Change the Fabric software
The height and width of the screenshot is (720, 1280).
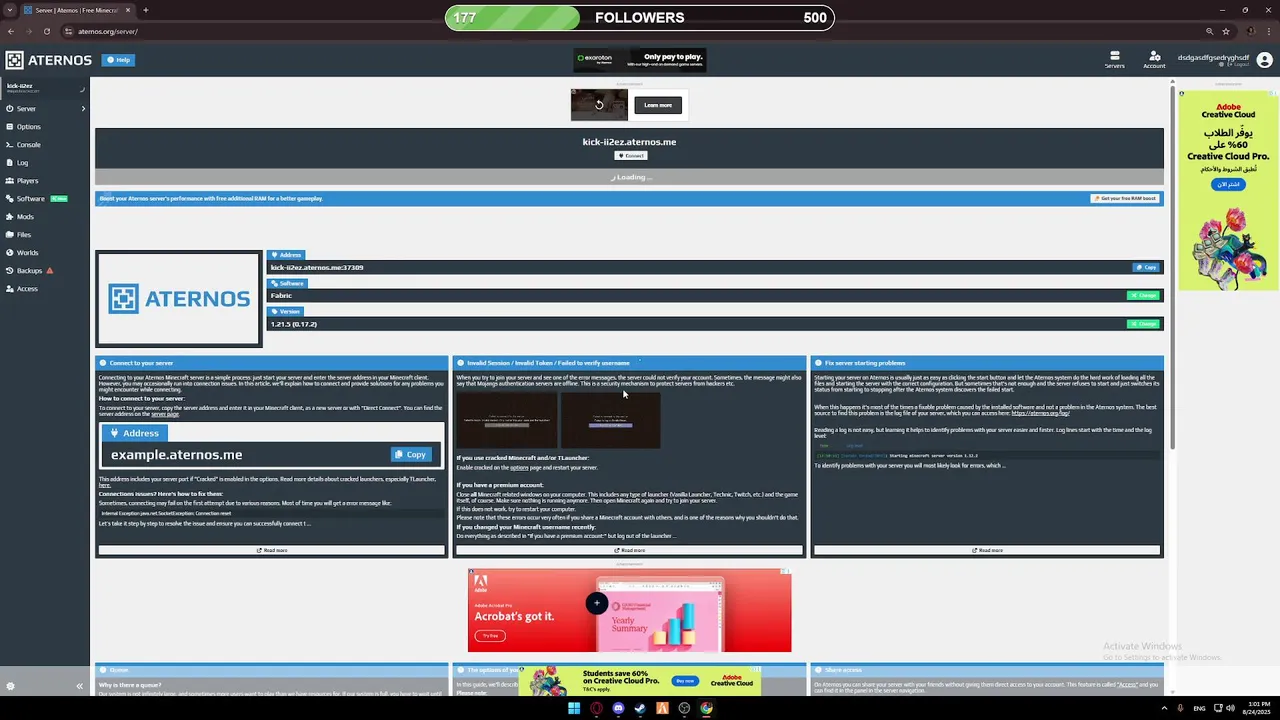(x=1143, y=295)
